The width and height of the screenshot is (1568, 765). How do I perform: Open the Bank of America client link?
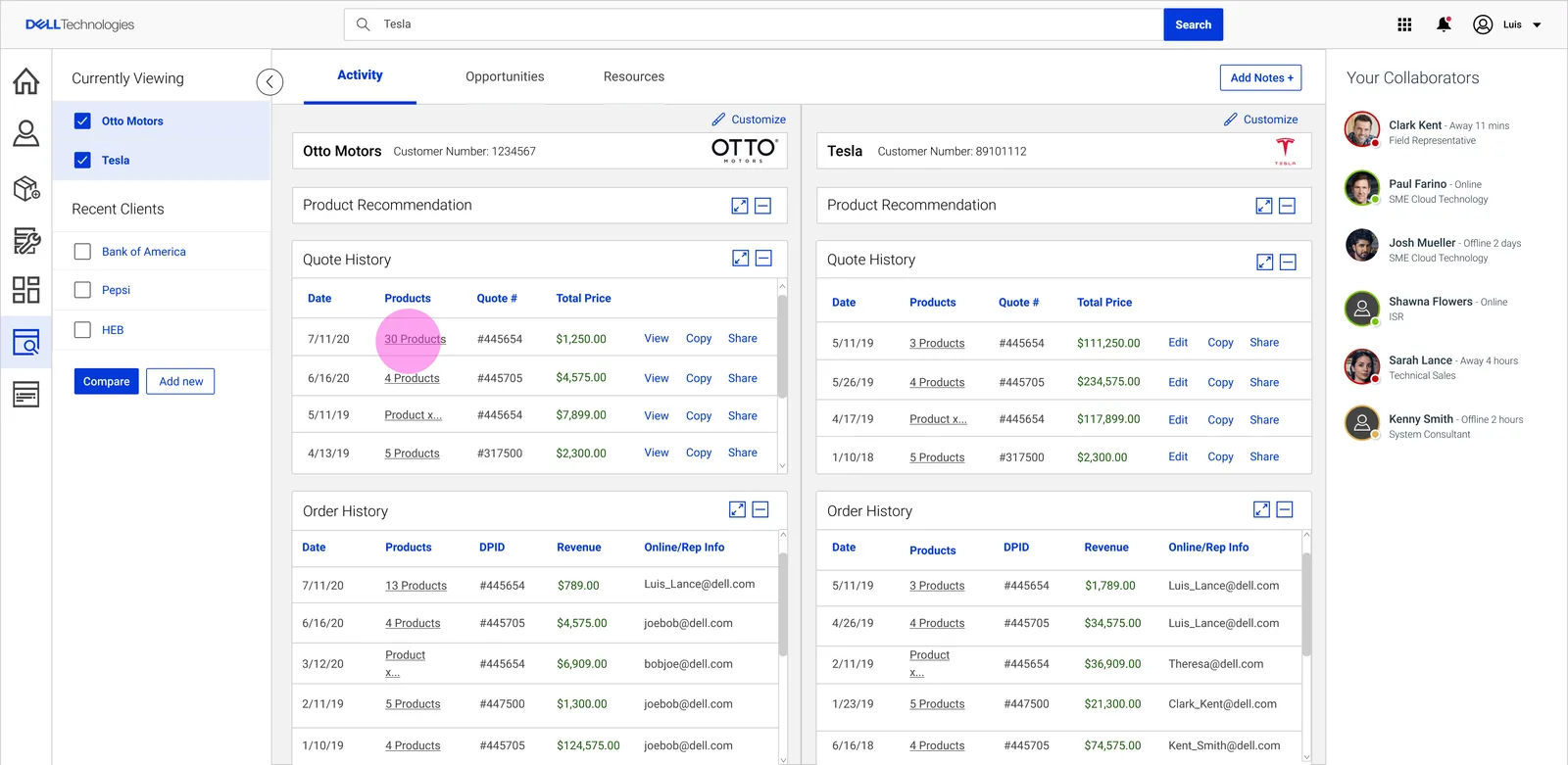pyautogui.click(x=144, y=252)
